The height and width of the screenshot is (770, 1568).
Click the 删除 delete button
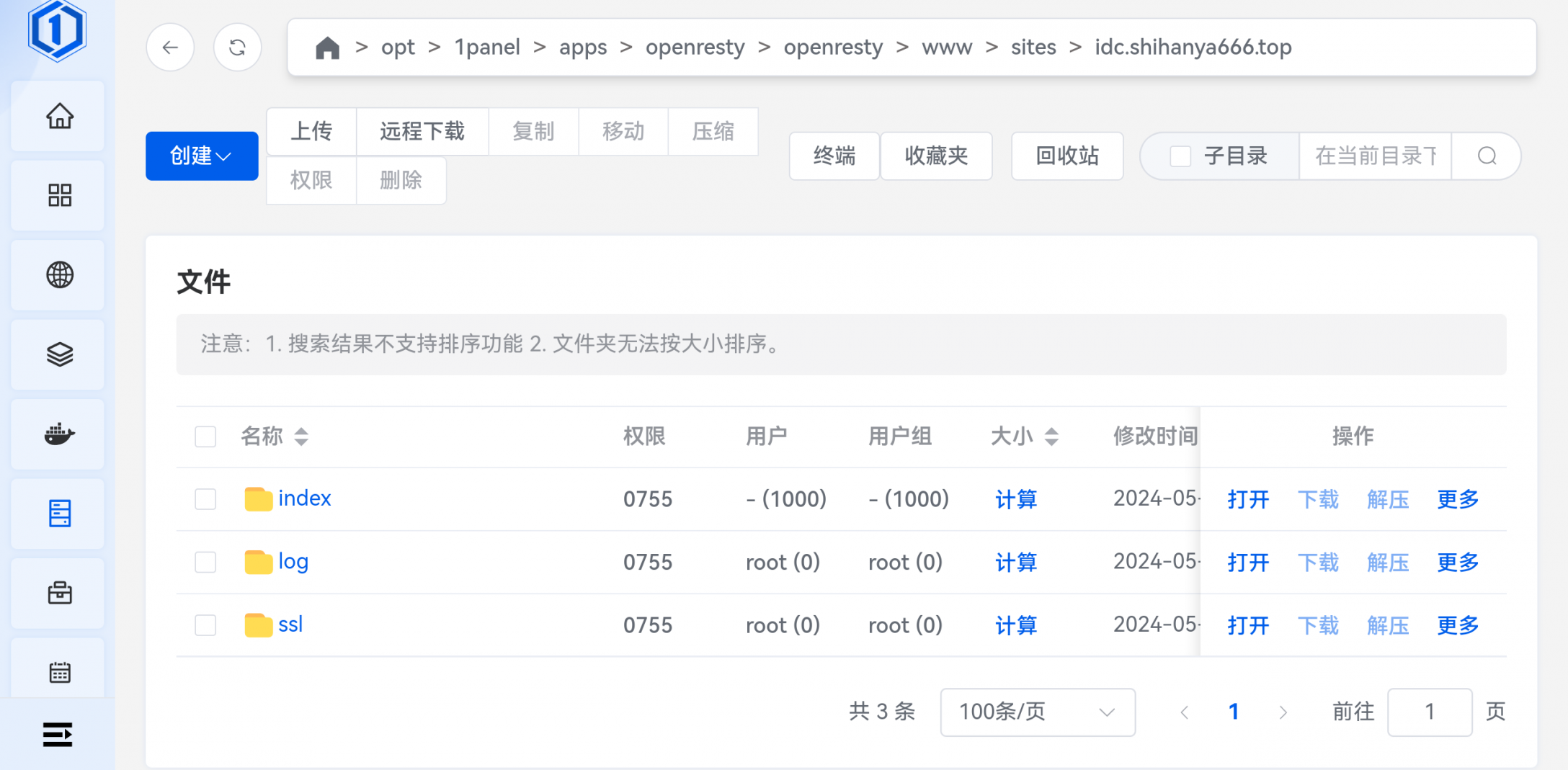tap(401, 180)
